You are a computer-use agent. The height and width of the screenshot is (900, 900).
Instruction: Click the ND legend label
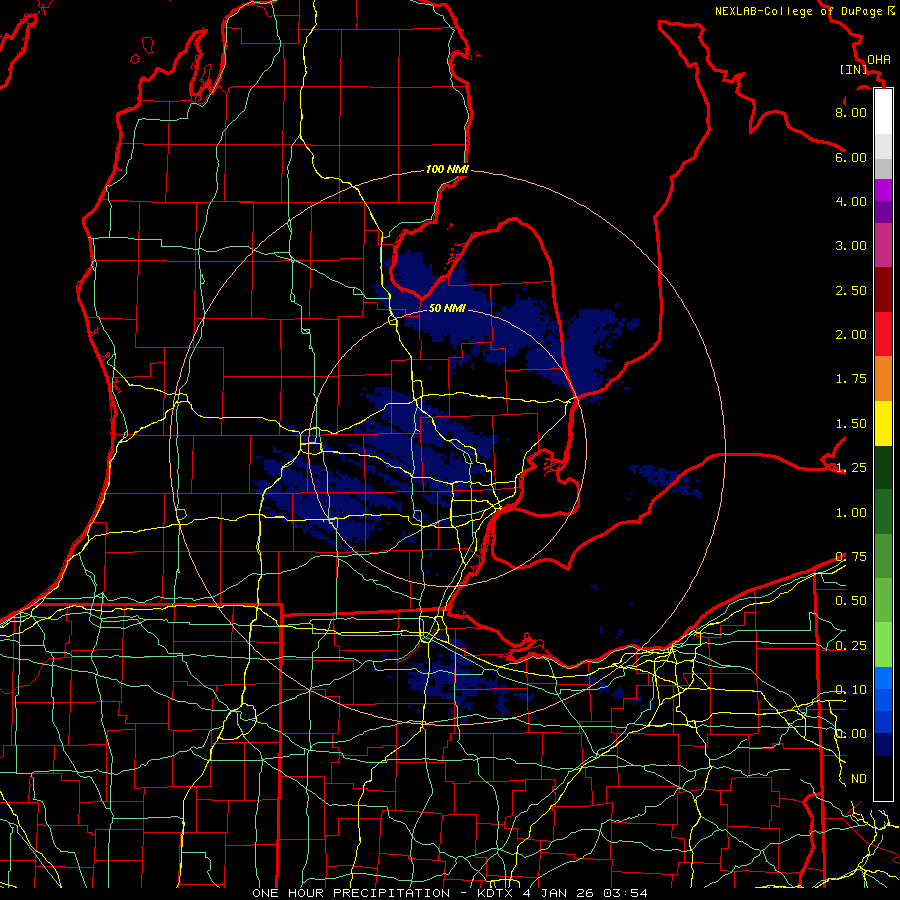tap(859, 779)
